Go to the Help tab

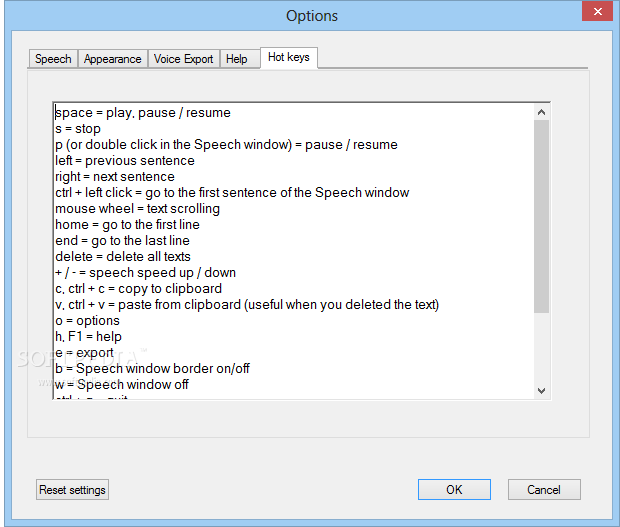pyautogui.click(x=236, y=59)
